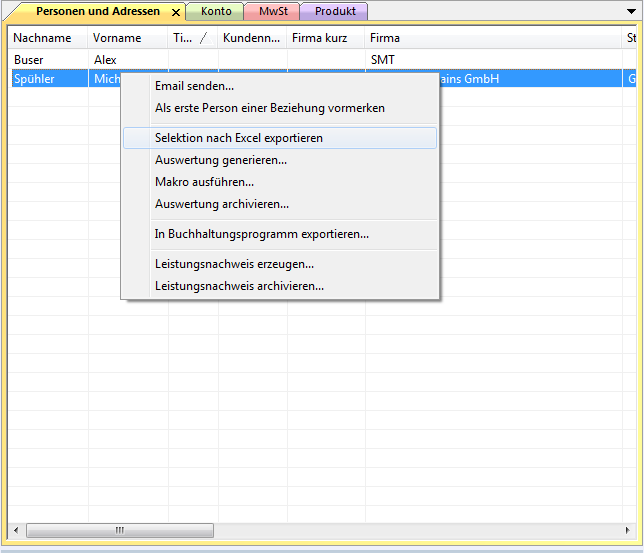
Task: Click the Firma kurz column header
Action: pyautogui.click(x=319, y=38)
